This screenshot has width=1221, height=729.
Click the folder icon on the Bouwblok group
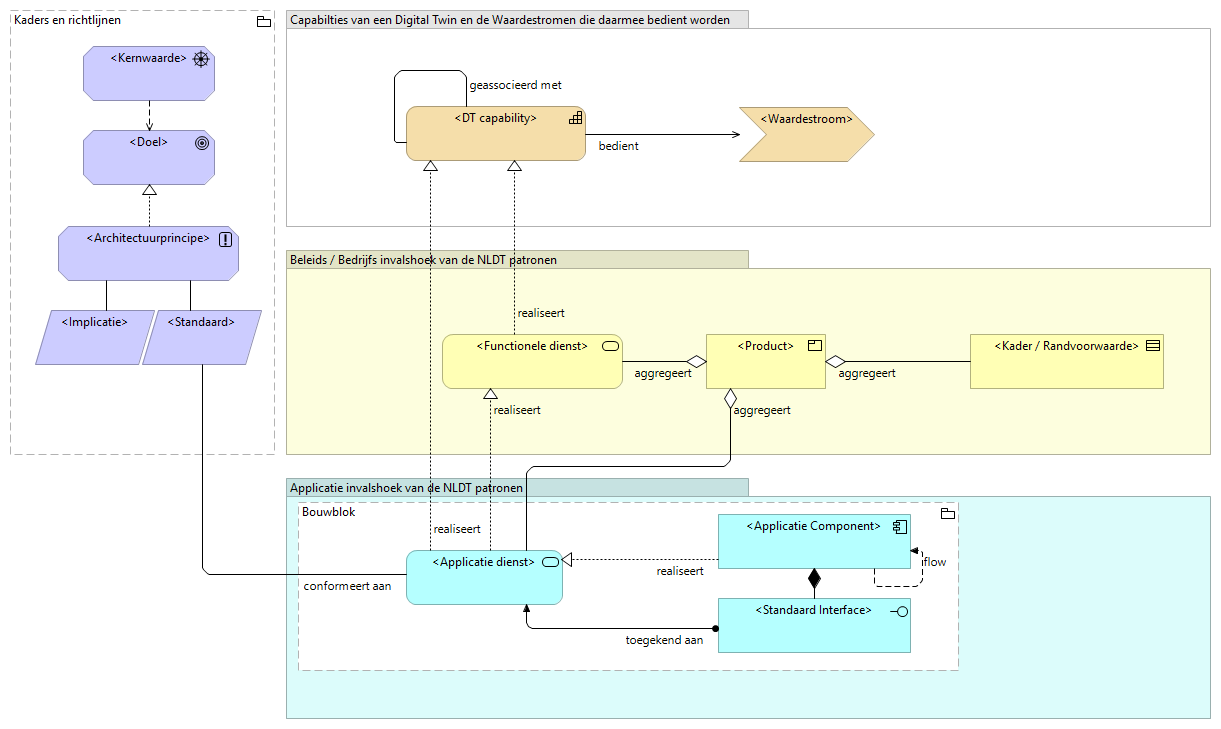(946, 512)
